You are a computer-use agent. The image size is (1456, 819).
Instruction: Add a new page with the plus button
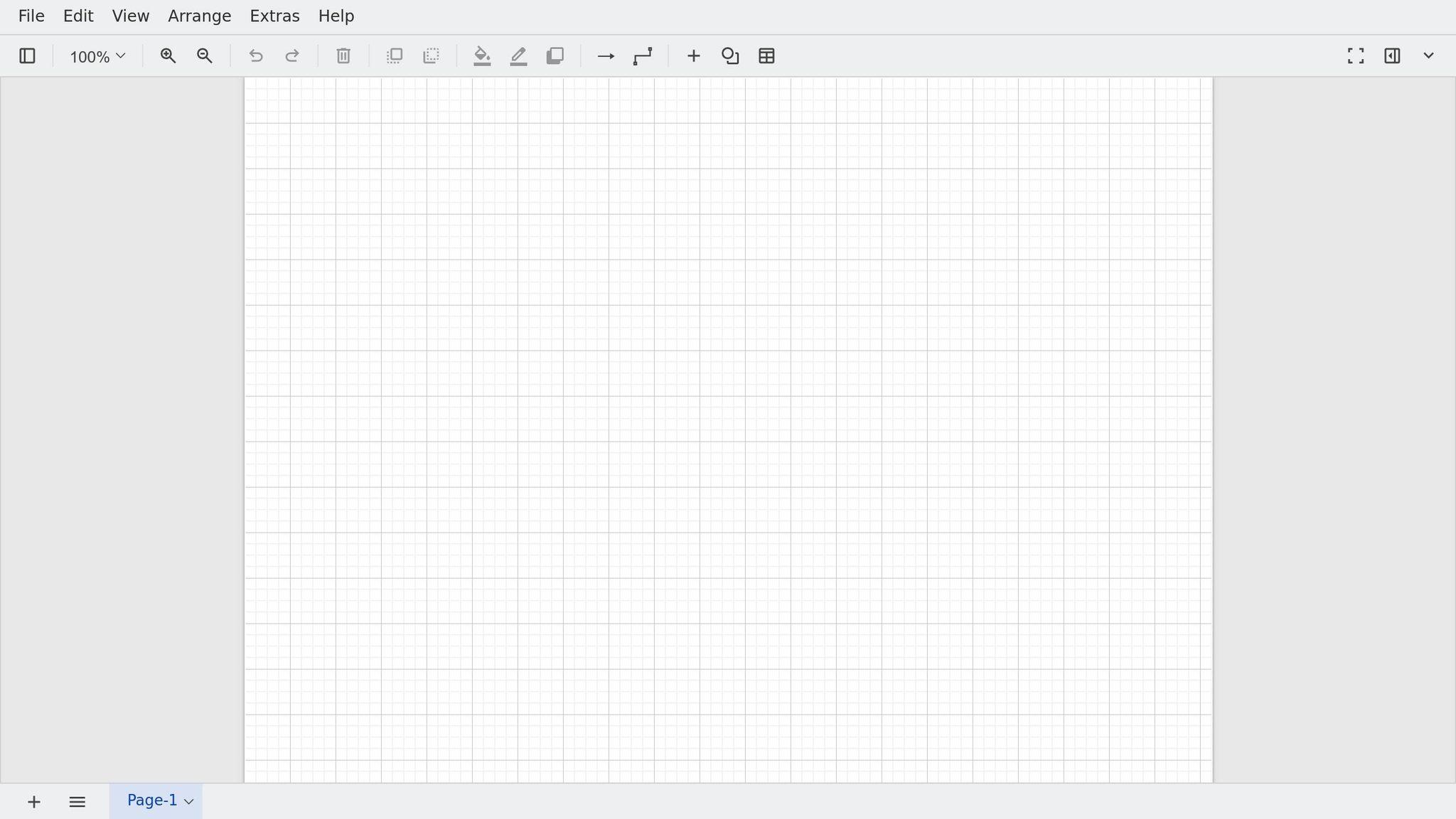coord(33,801)
